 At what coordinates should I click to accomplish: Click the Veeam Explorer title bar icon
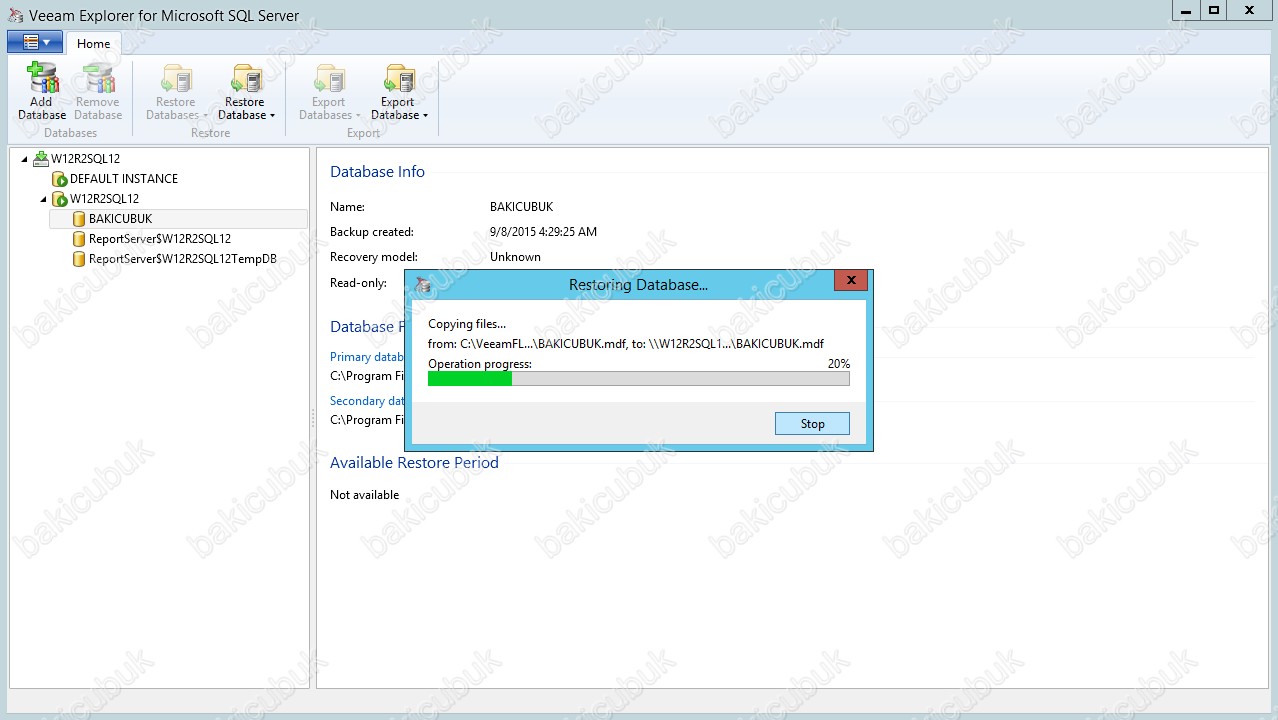pos(15,15)
